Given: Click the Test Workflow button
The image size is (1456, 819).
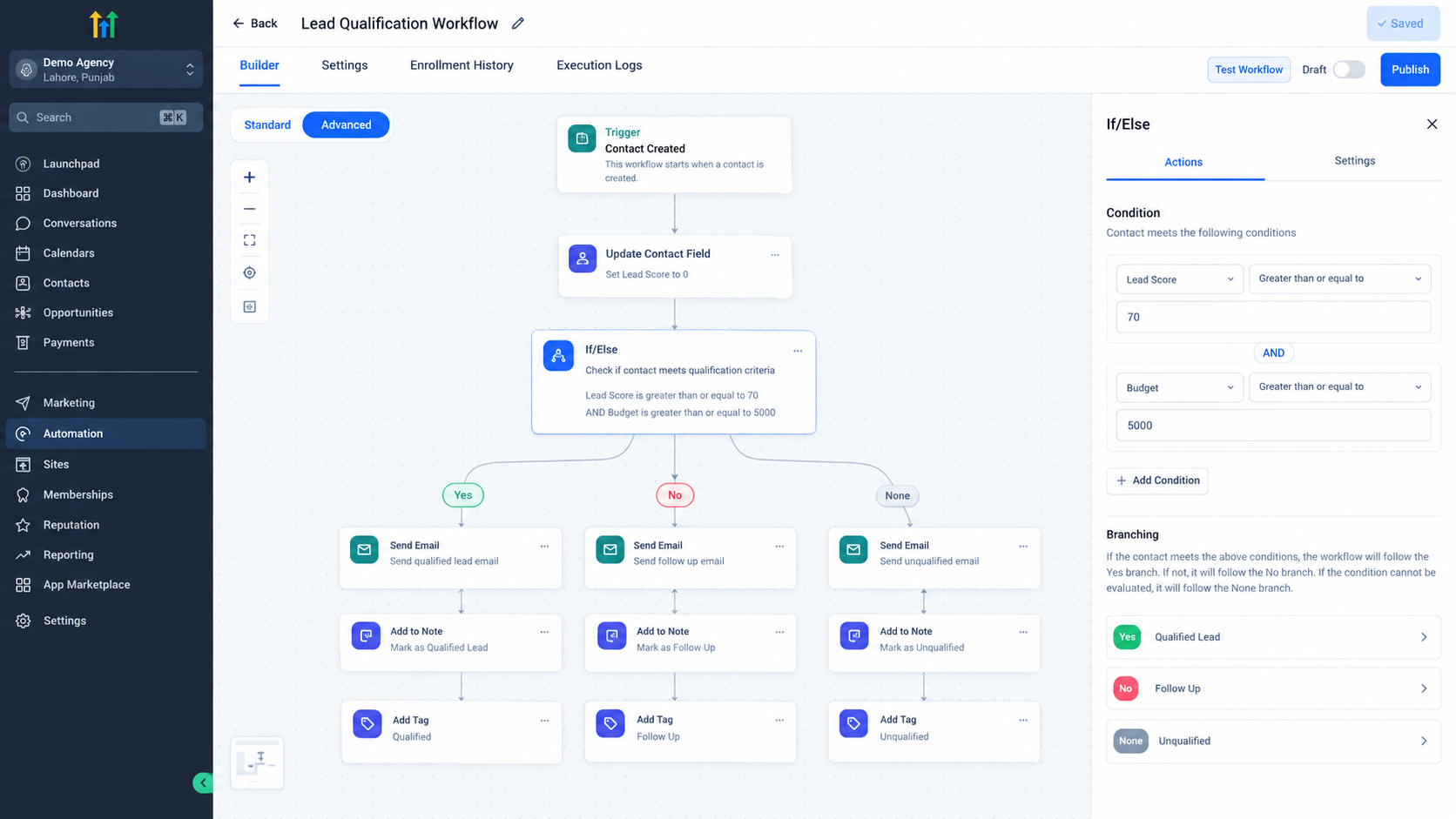Looking at the screenshot, I should click(x=1249, y=70).
